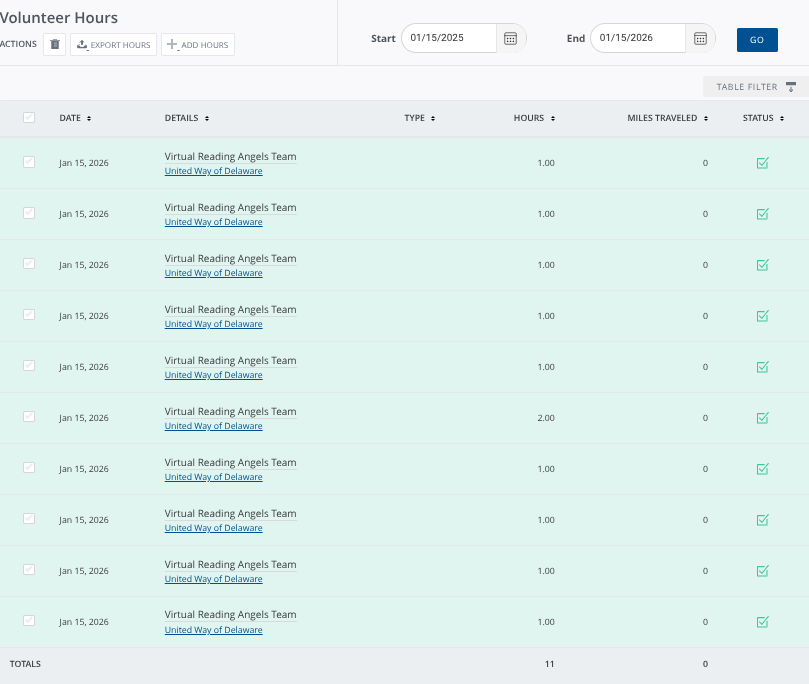Image resolution: width=809 pixels, height=684 pixels.
Task: Click the Table Filter funnel icon
Action: tap(790, 87)
